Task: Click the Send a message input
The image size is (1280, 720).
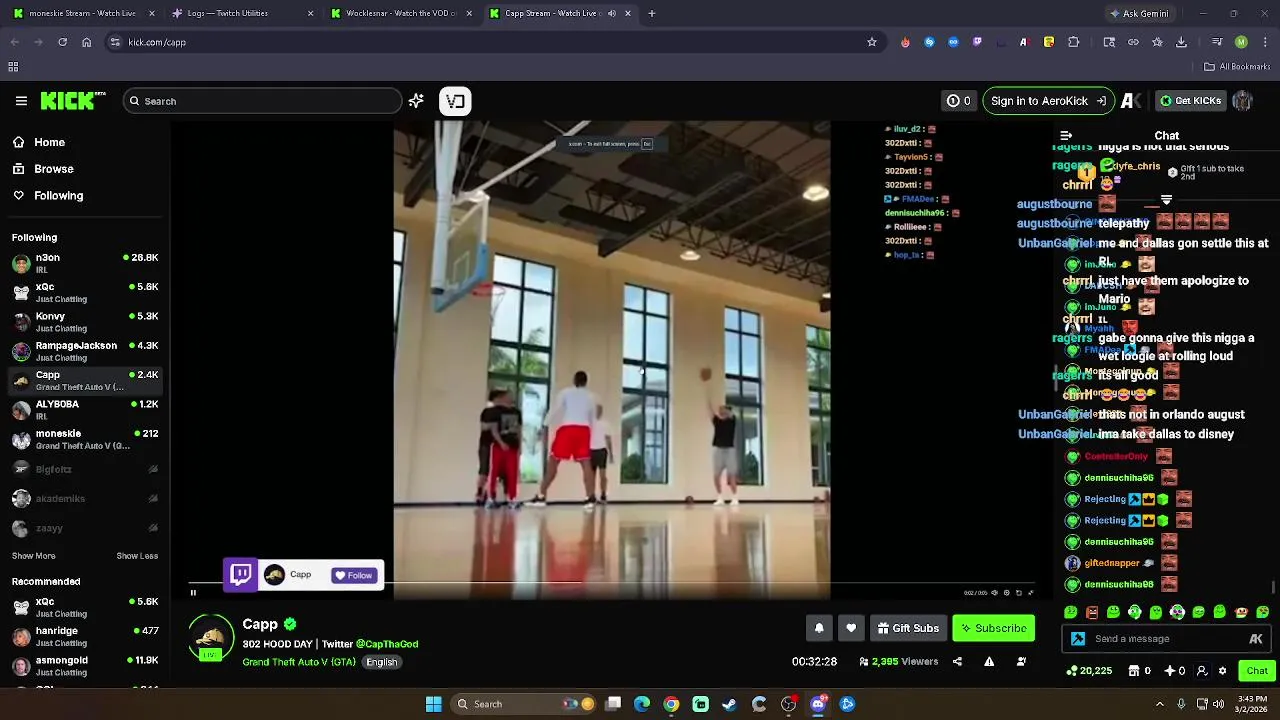Action: click(x=1166, y=639)
